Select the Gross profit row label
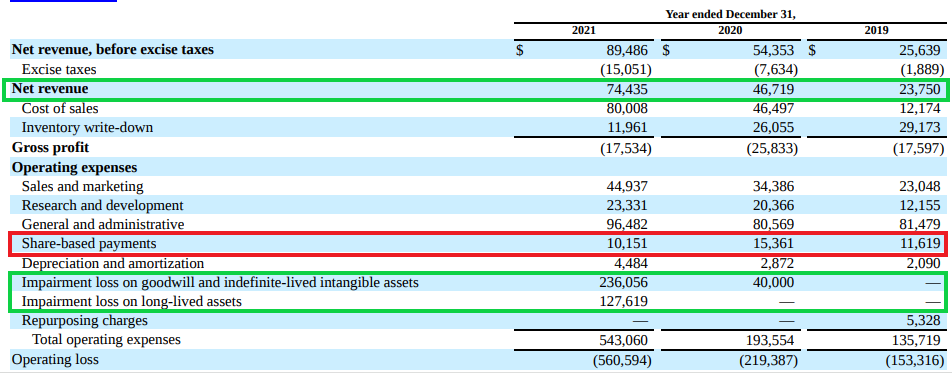 50,147
